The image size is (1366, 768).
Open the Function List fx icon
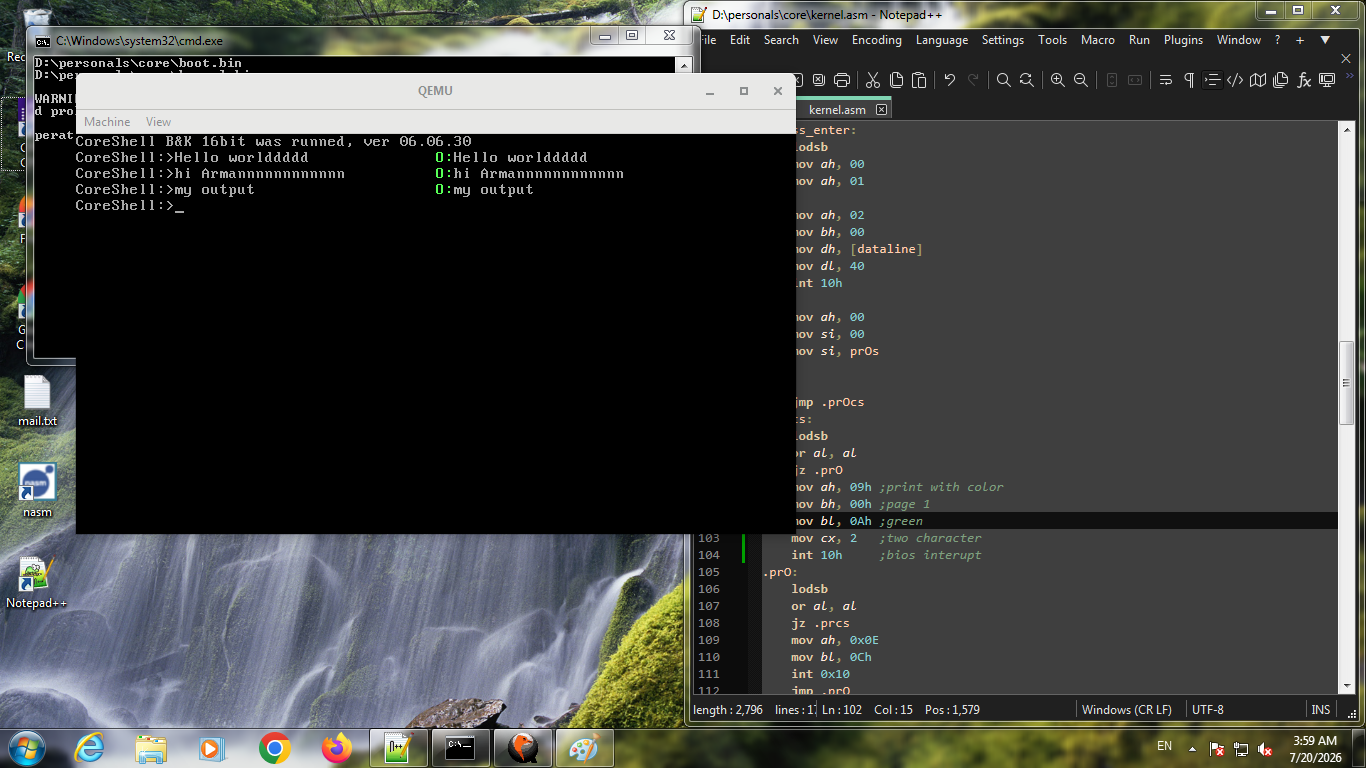1304,80
